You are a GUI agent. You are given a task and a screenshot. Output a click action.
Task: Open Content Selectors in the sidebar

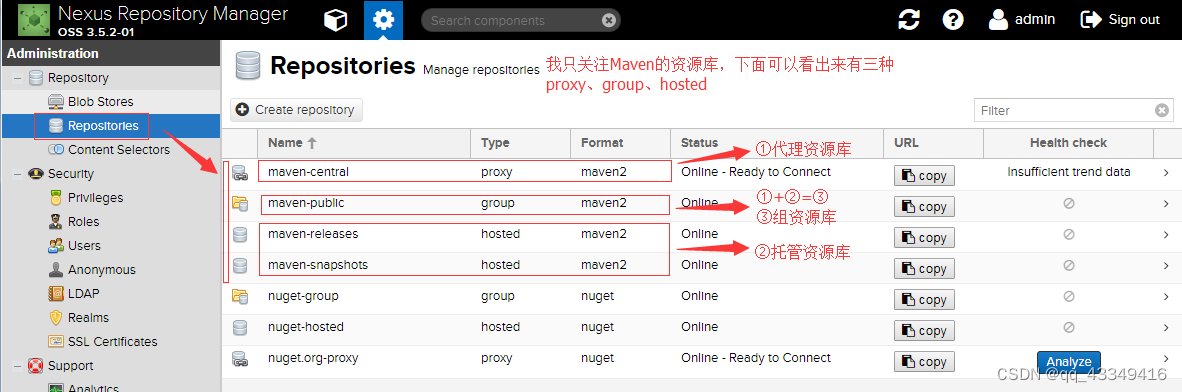coord(119,150)
